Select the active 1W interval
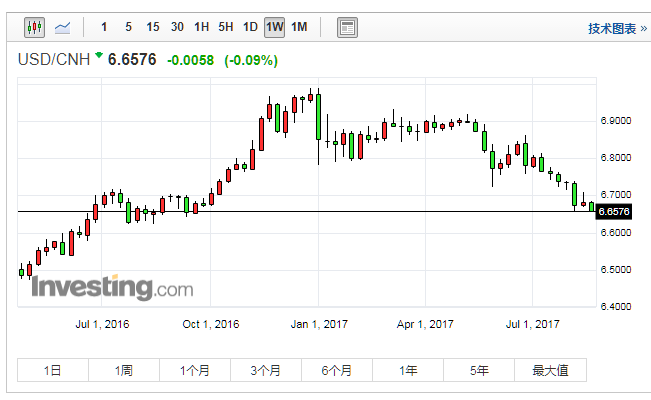The width and height of the screenshot is (651, 400). tap(274, 27)
